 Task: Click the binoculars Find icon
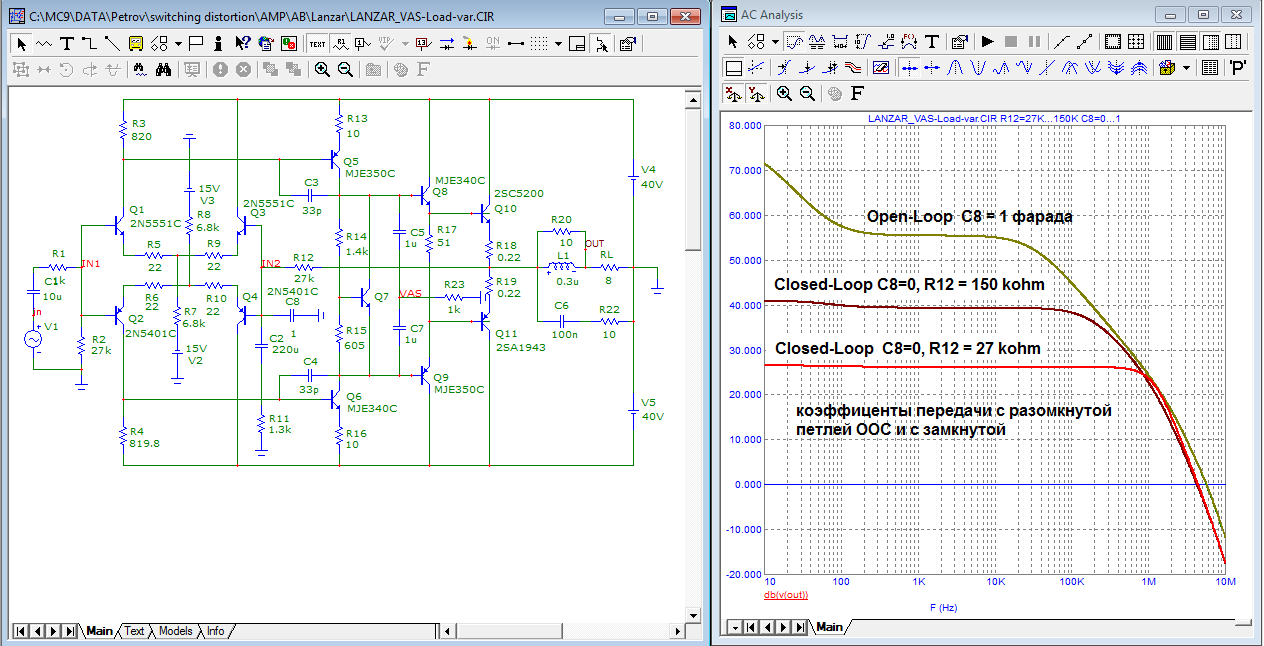coord(165,69)
